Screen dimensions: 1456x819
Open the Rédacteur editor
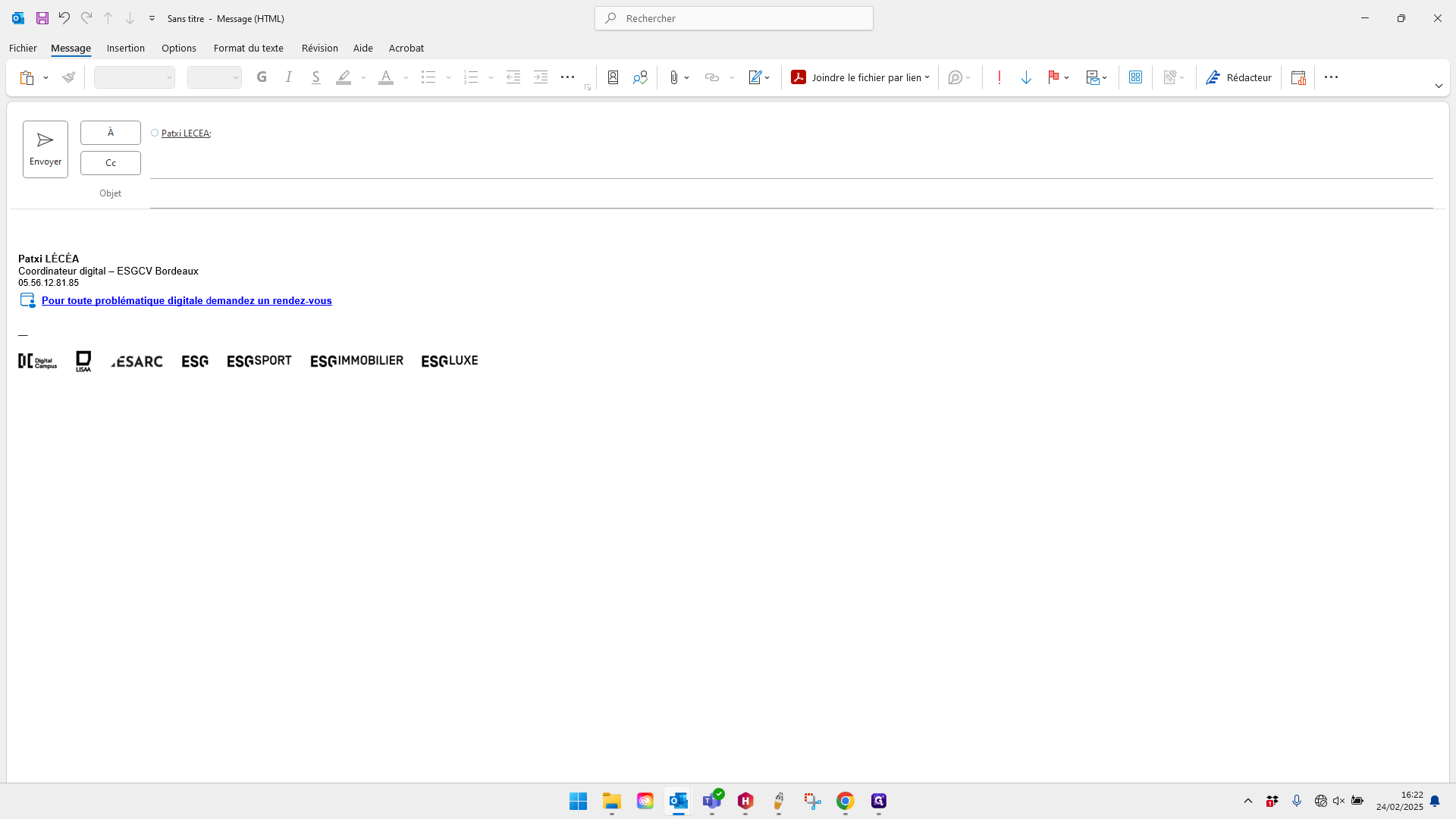tap(1238, 77)
